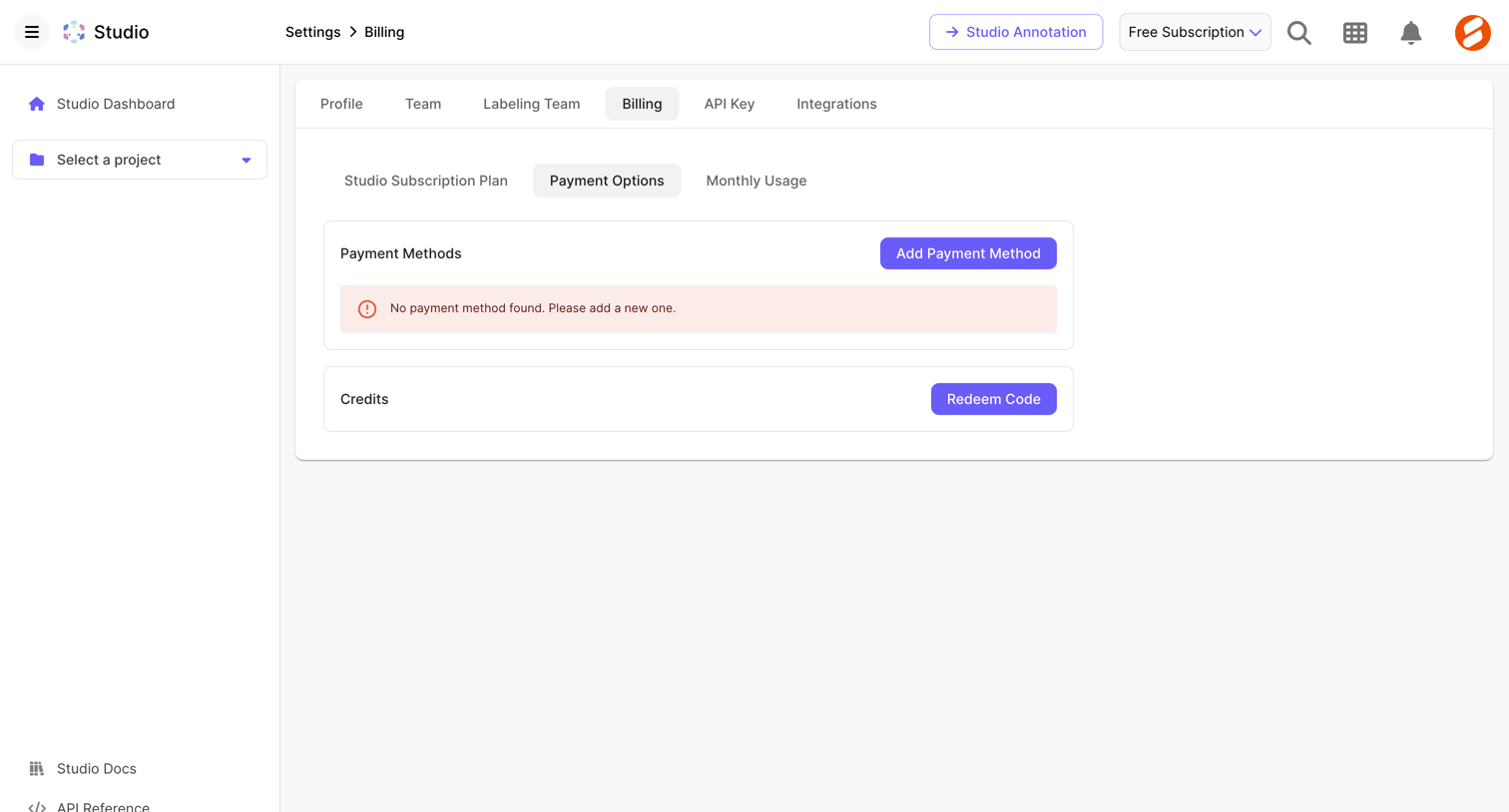
Task: Go to the API Key tab
Action: [730, 104]
